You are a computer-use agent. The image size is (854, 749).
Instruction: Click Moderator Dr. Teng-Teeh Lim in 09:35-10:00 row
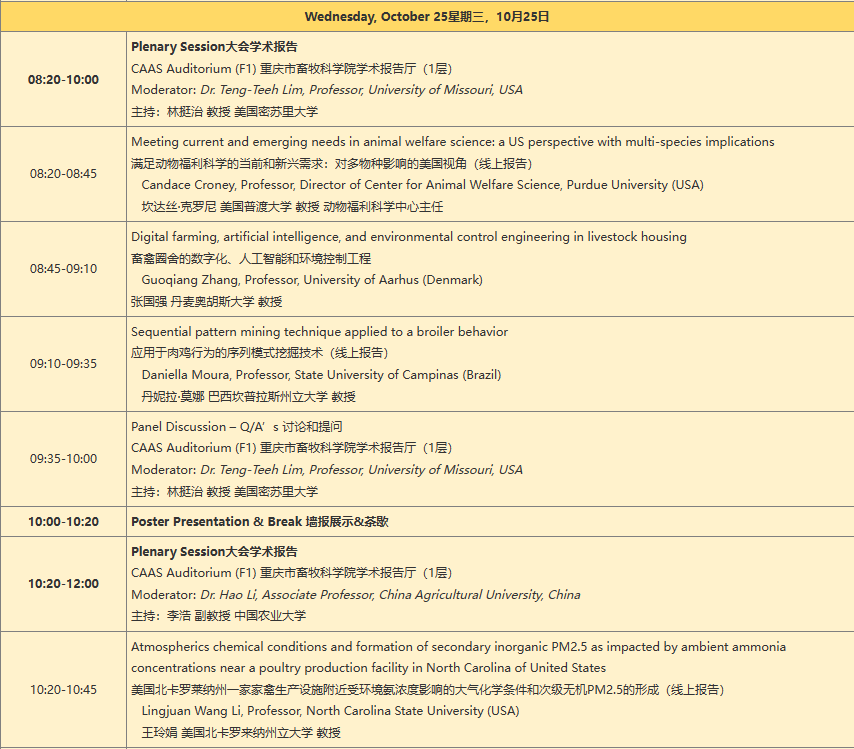327,470
